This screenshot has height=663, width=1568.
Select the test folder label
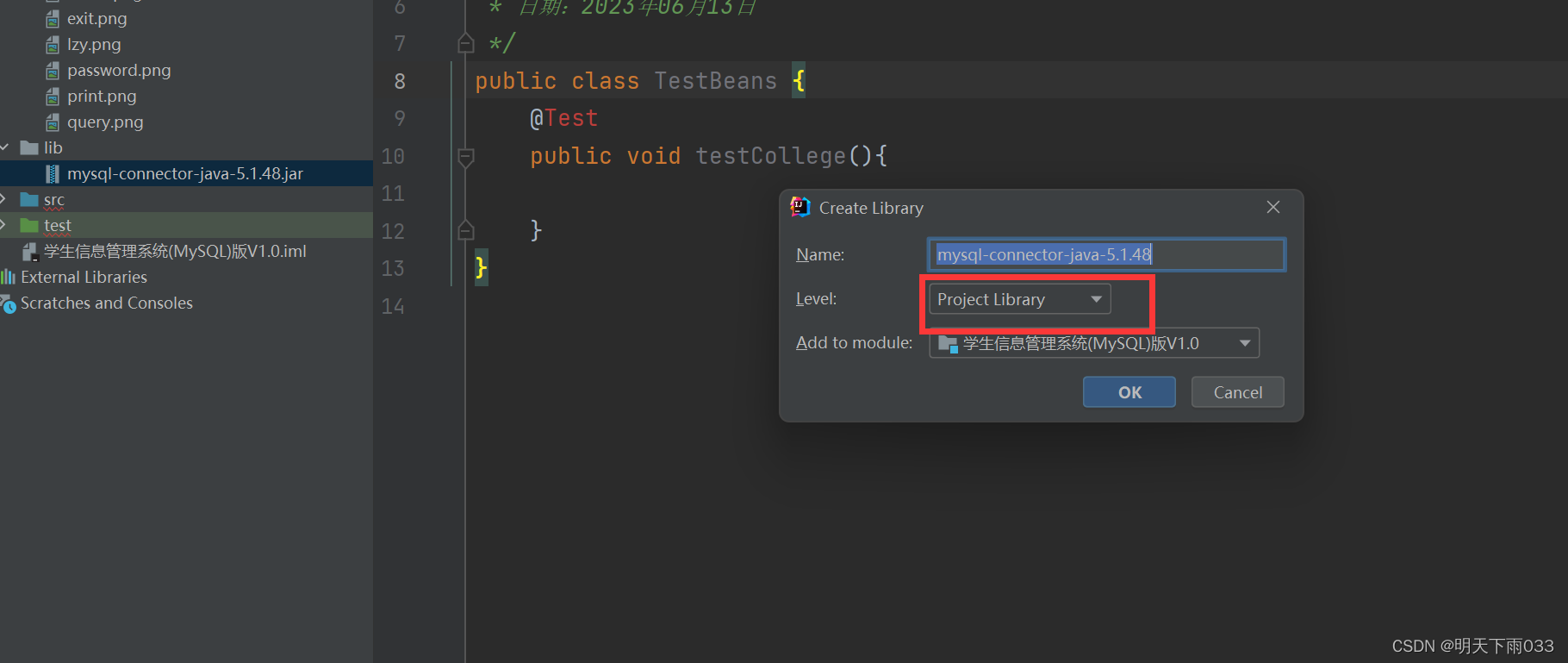click(x=58, y=226)
